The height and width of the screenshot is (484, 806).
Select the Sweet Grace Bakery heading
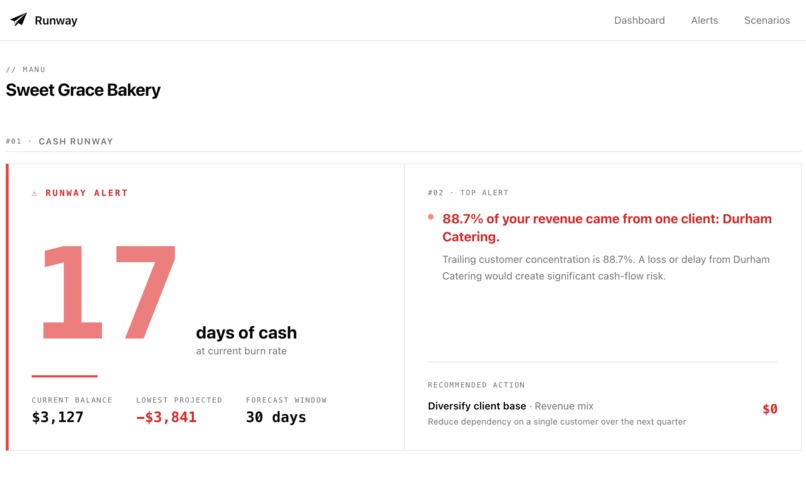tap(83, 90)
